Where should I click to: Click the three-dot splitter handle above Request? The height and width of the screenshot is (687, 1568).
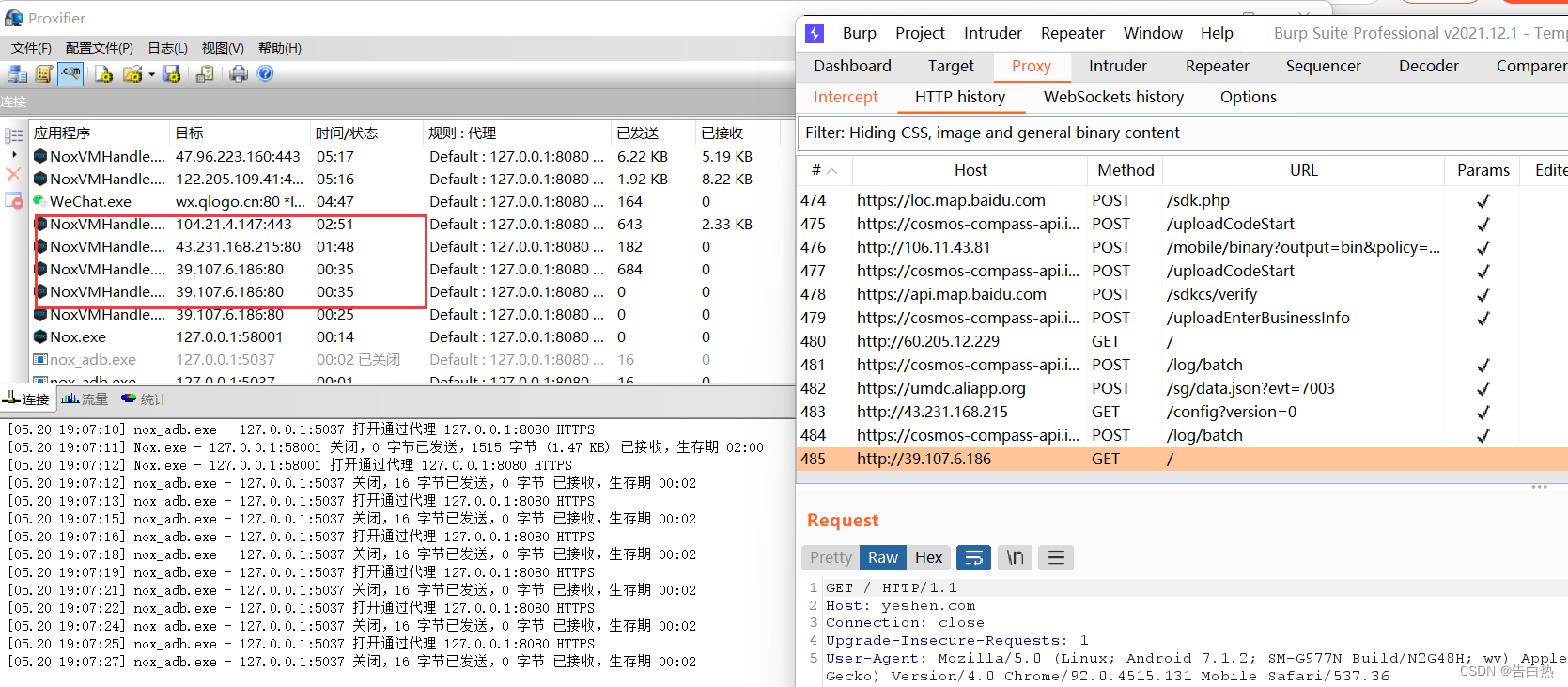coord(1539,487)
